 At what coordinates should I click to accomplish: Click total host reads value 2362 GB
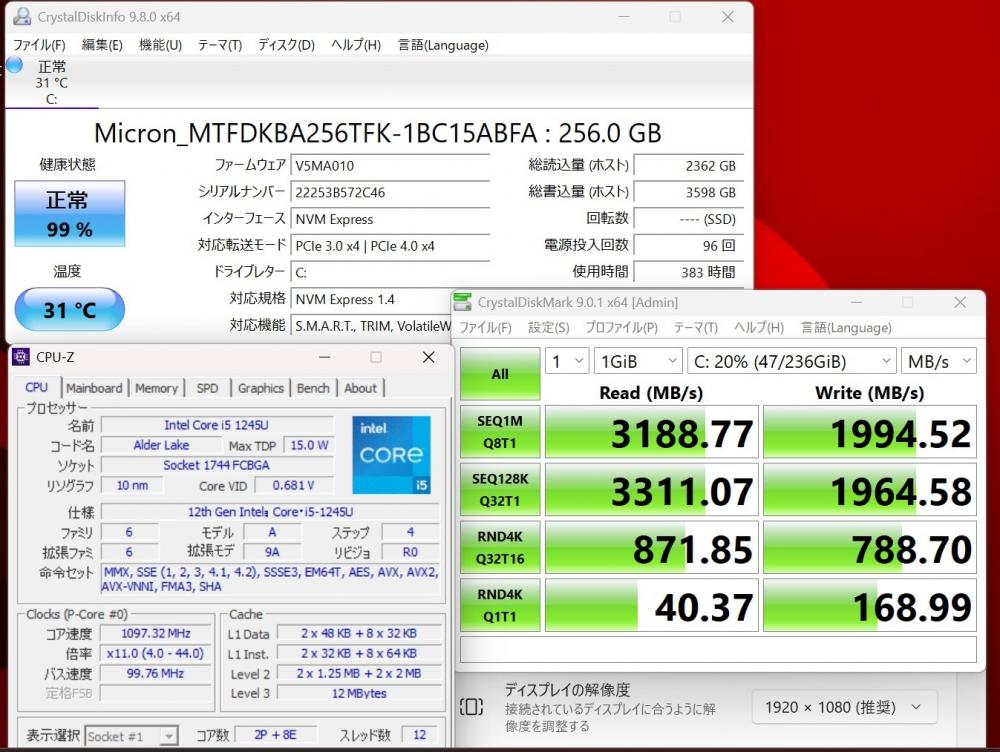(x=688, y=166)
